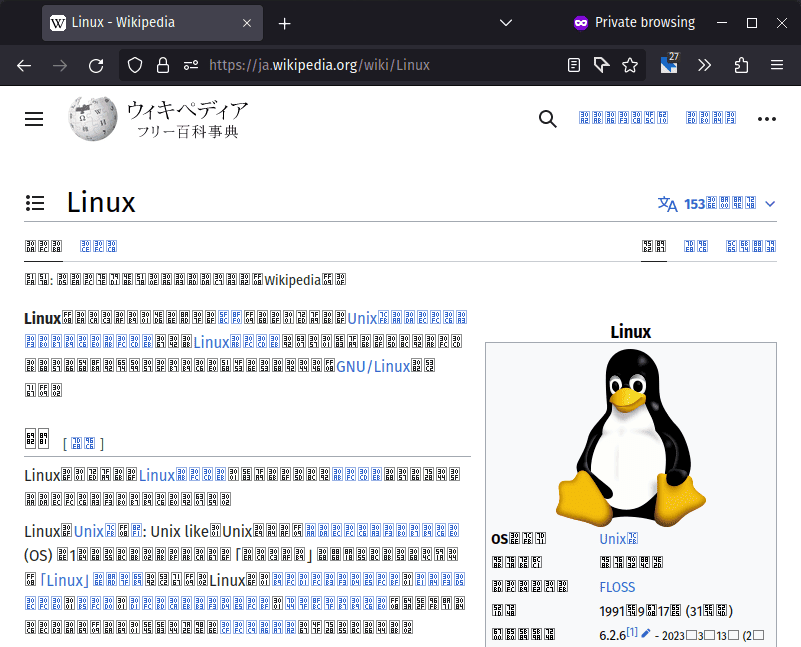Select the Linux - Wikipedia browser tab

coord(140,22)
